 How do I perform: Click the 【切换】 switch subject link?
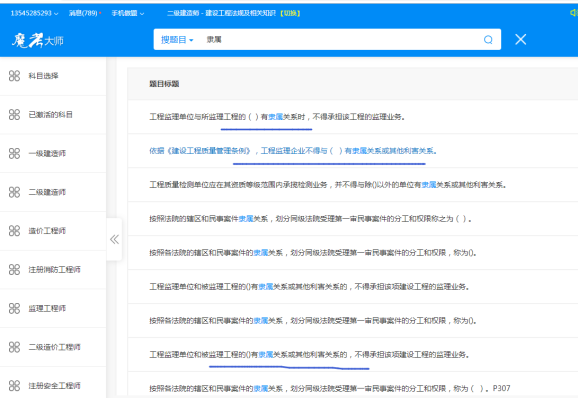pos(290,13)
